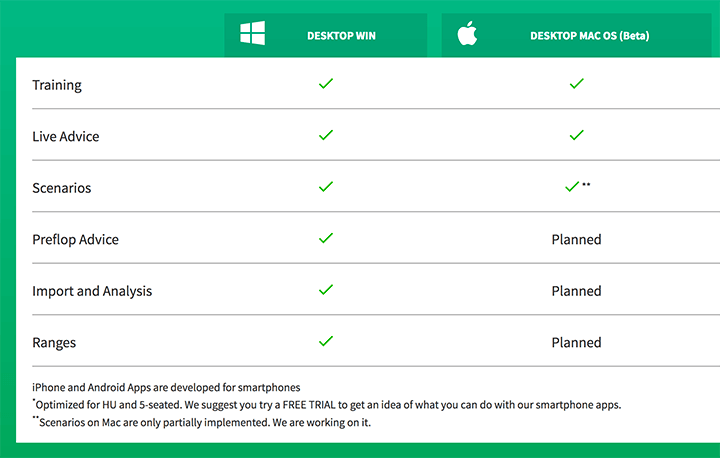
Task: Click Planned text in Preflop Advice row
Action: click(576, 239)
